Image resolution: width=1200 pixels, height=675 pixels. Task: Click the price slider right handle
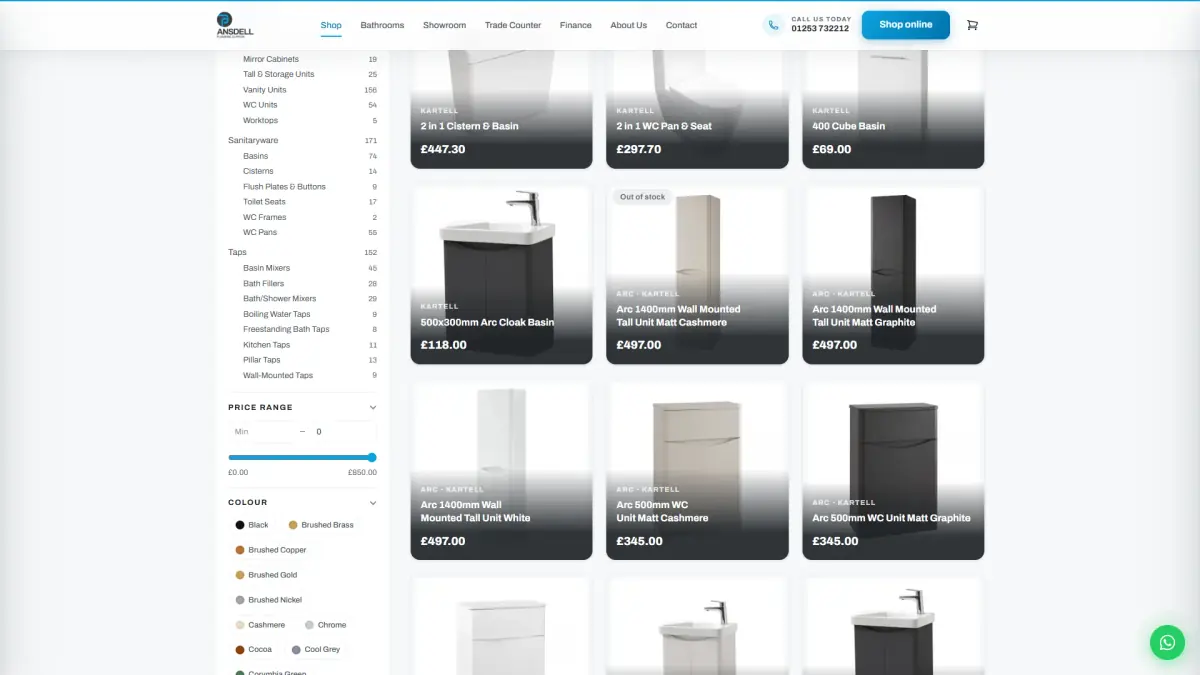pos(372,457)
